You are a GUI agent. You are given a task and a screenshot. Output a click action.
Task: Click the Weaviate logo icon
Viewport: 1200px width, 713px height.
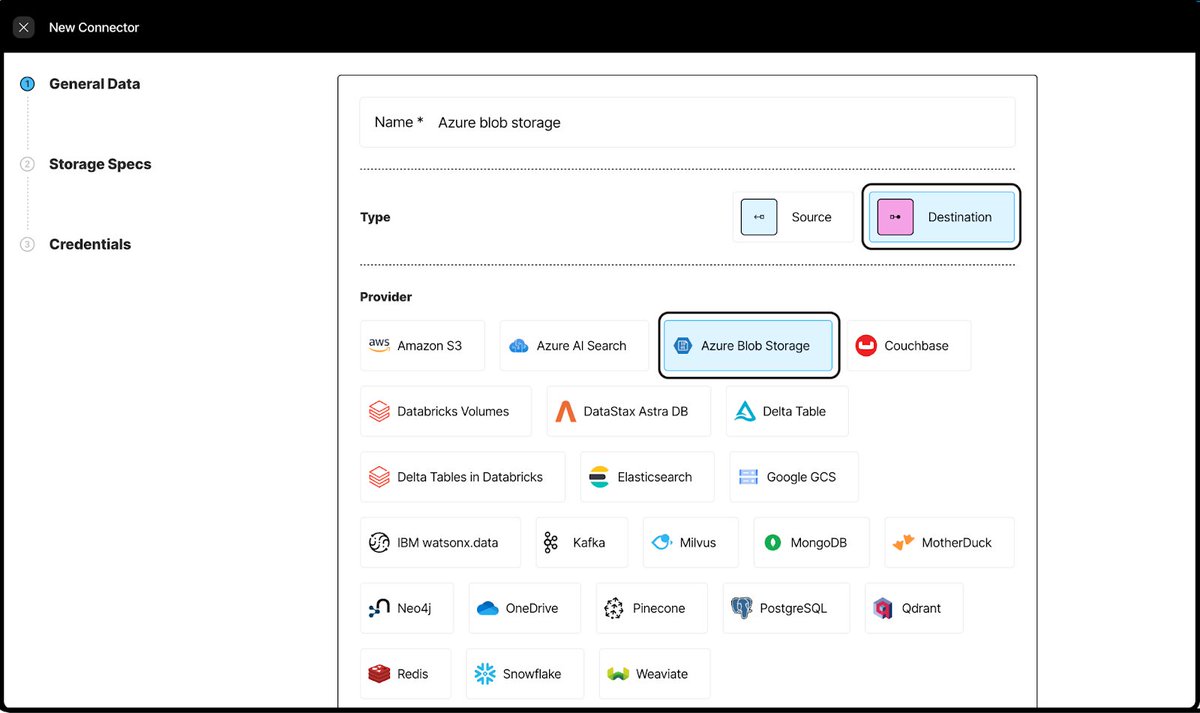click(x=618, y=674)
